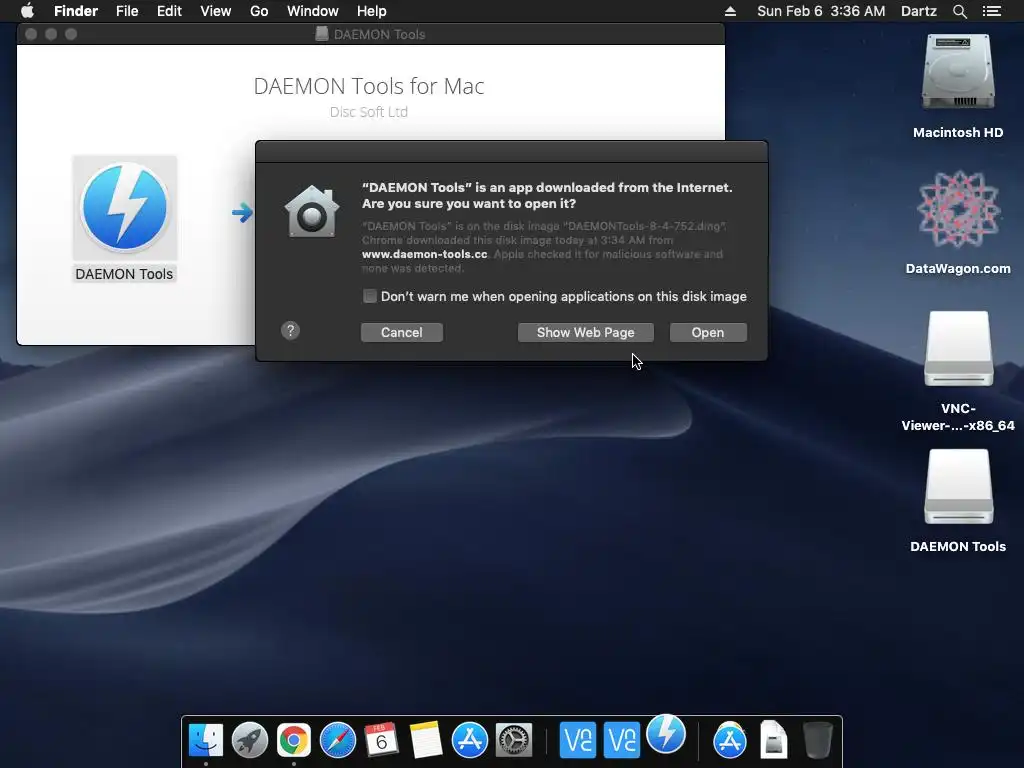Open the Edit menu

[169, 11]
